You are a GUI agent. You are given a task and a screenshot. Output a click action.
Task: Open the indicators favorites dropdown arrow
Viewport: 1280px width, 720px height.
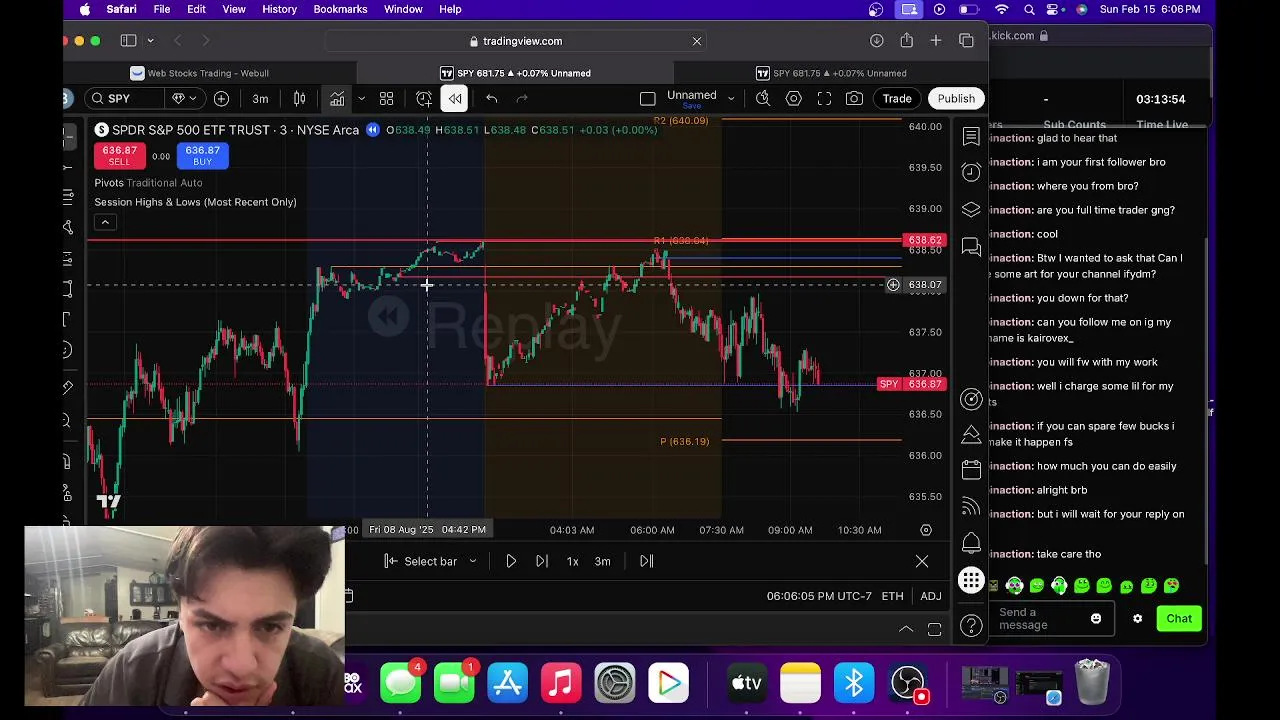tap(361, 98)
